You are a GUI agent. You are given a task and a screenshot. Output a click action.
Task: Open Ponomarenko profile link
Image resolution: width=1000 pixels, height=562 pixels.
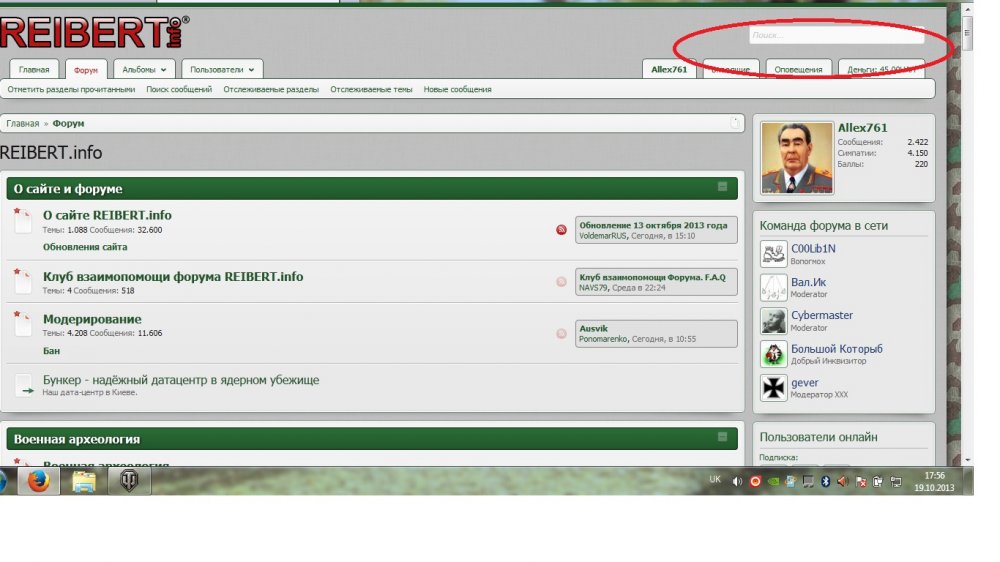click(x=603, y=339)
